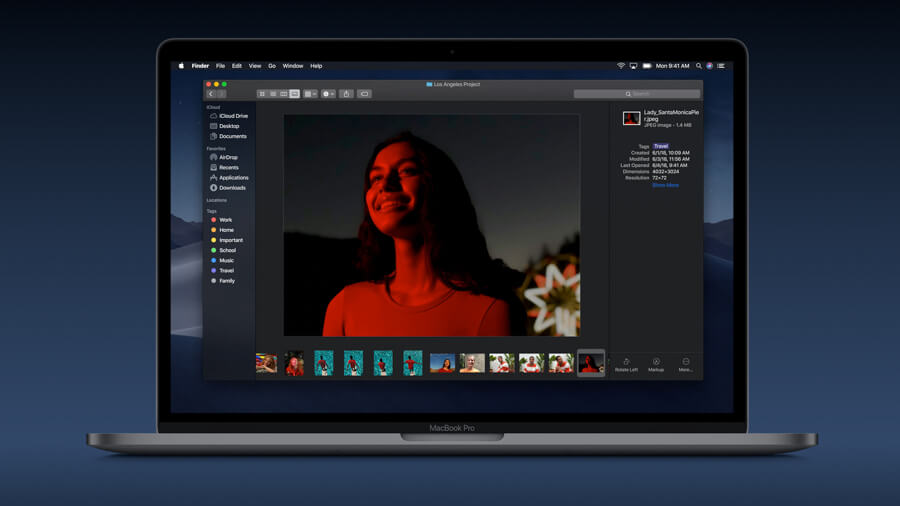Select column view in the toolbar

point(284,94)
